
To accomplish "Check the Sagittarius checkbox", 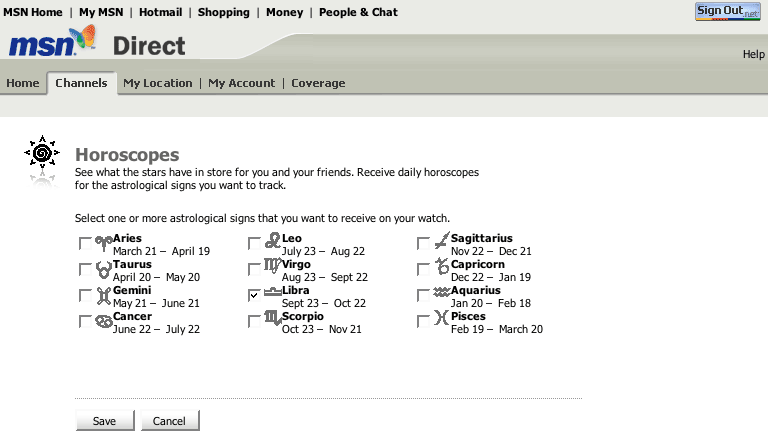I will [423, 243].
